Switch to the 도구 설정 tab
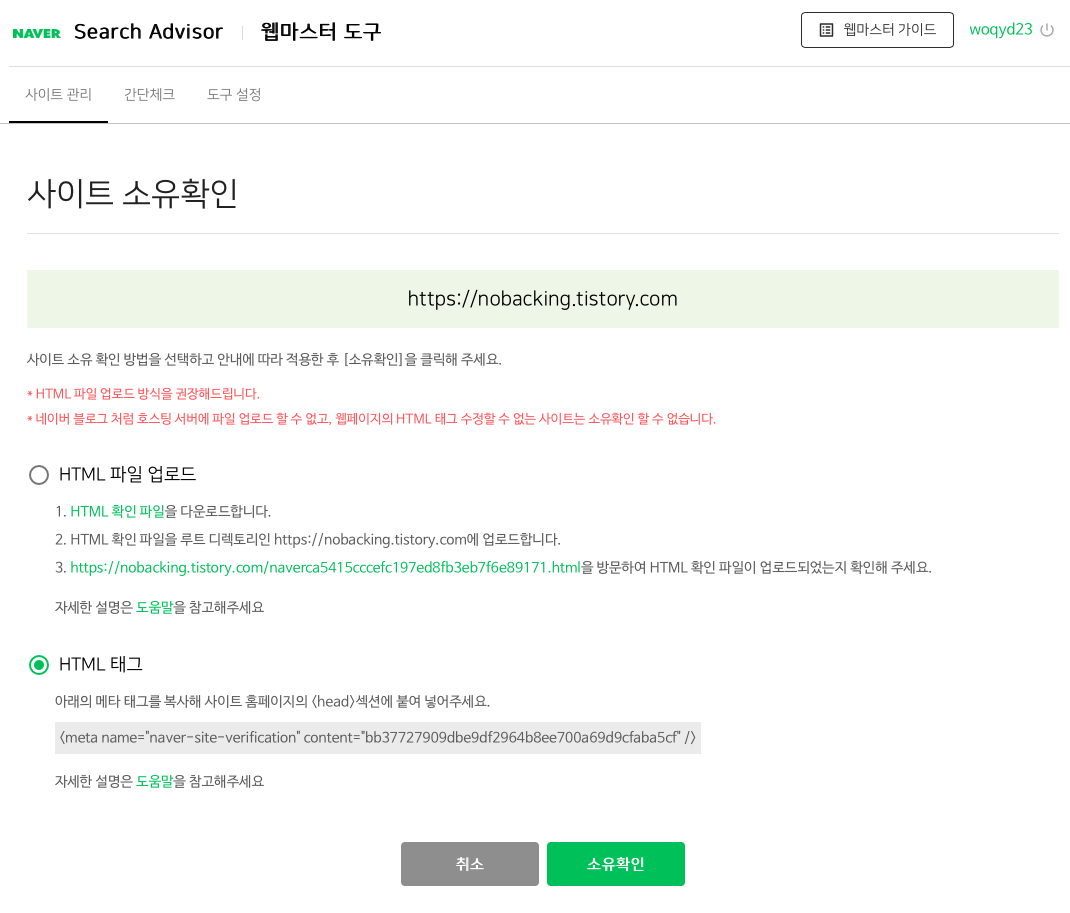Viewport: 1070px width, 913px height. pos(234,94)
